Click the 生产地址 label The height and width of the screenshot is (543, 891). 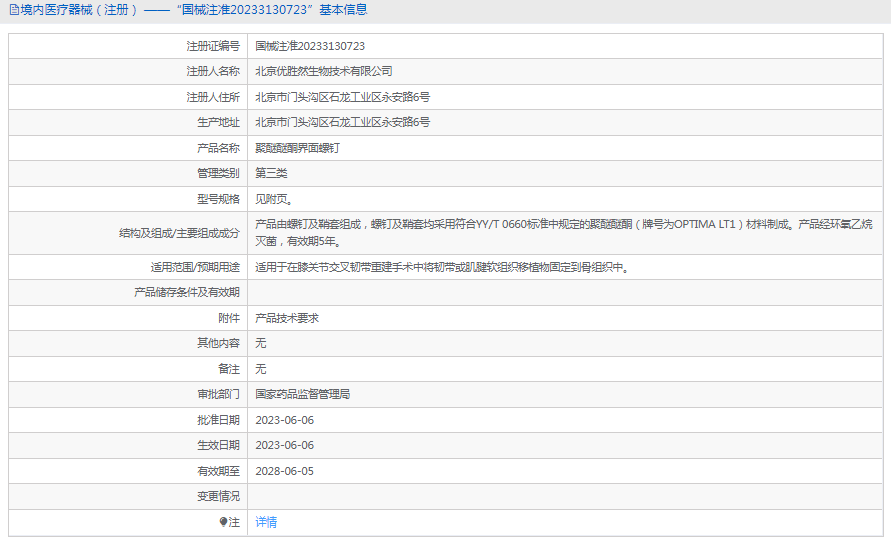coord(218,122)
